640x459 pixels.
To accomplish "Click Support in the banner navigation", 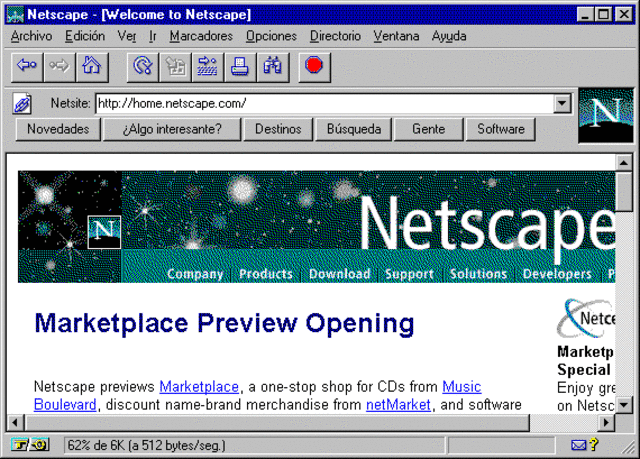I will coord(409,274).
